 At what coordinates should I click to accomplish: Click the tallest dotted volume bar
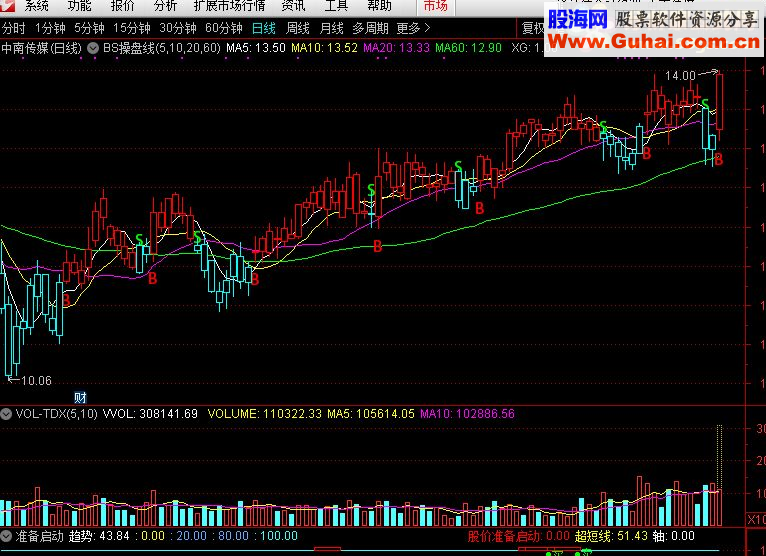pyautogui.click(x=719, y=459)
